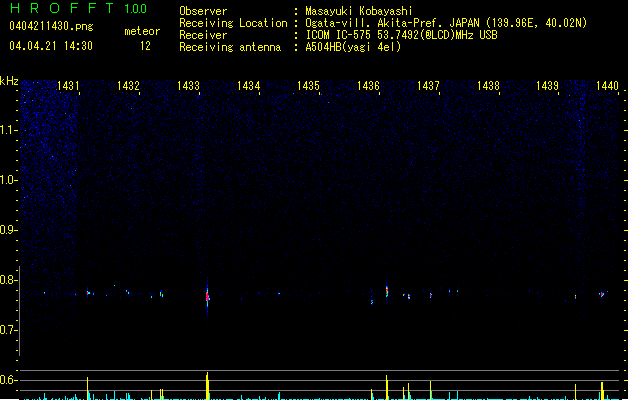Click the HROFFT 1.0.0 title text
The width and height of the screenshot is (629, 400).
[x=78, y=8]
